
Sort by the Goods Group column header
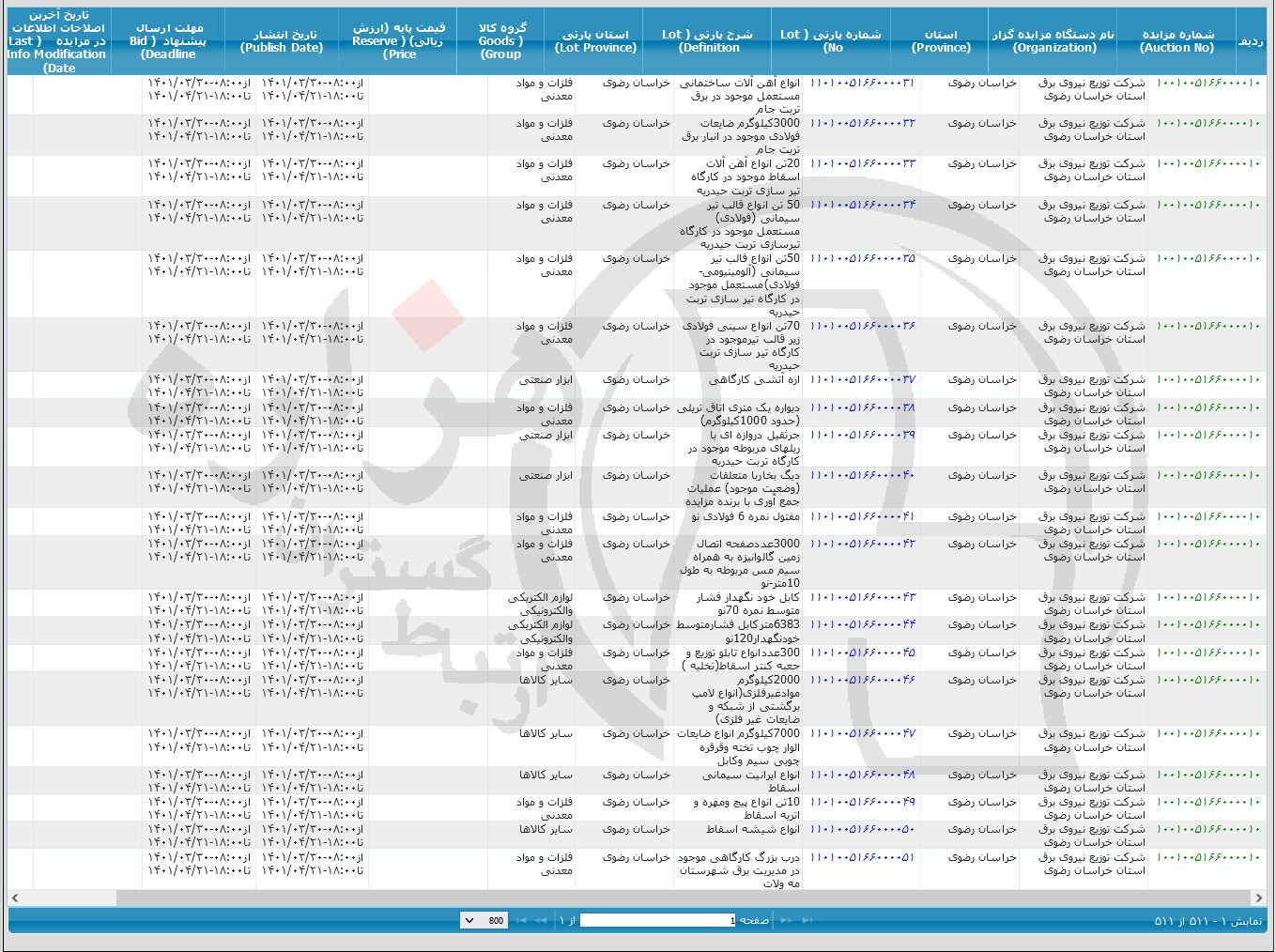tap(501, 41)
